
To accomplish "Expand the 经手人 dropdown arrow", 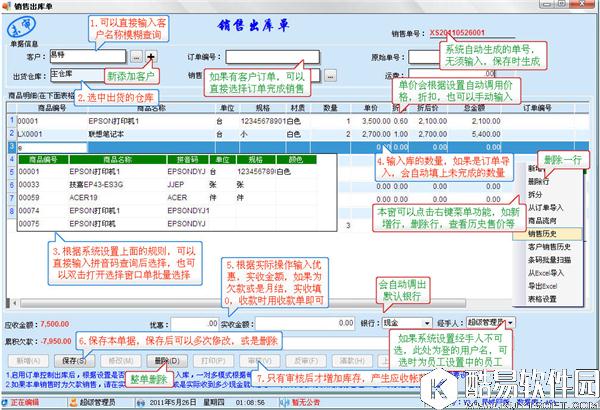I will click(510, 323).
